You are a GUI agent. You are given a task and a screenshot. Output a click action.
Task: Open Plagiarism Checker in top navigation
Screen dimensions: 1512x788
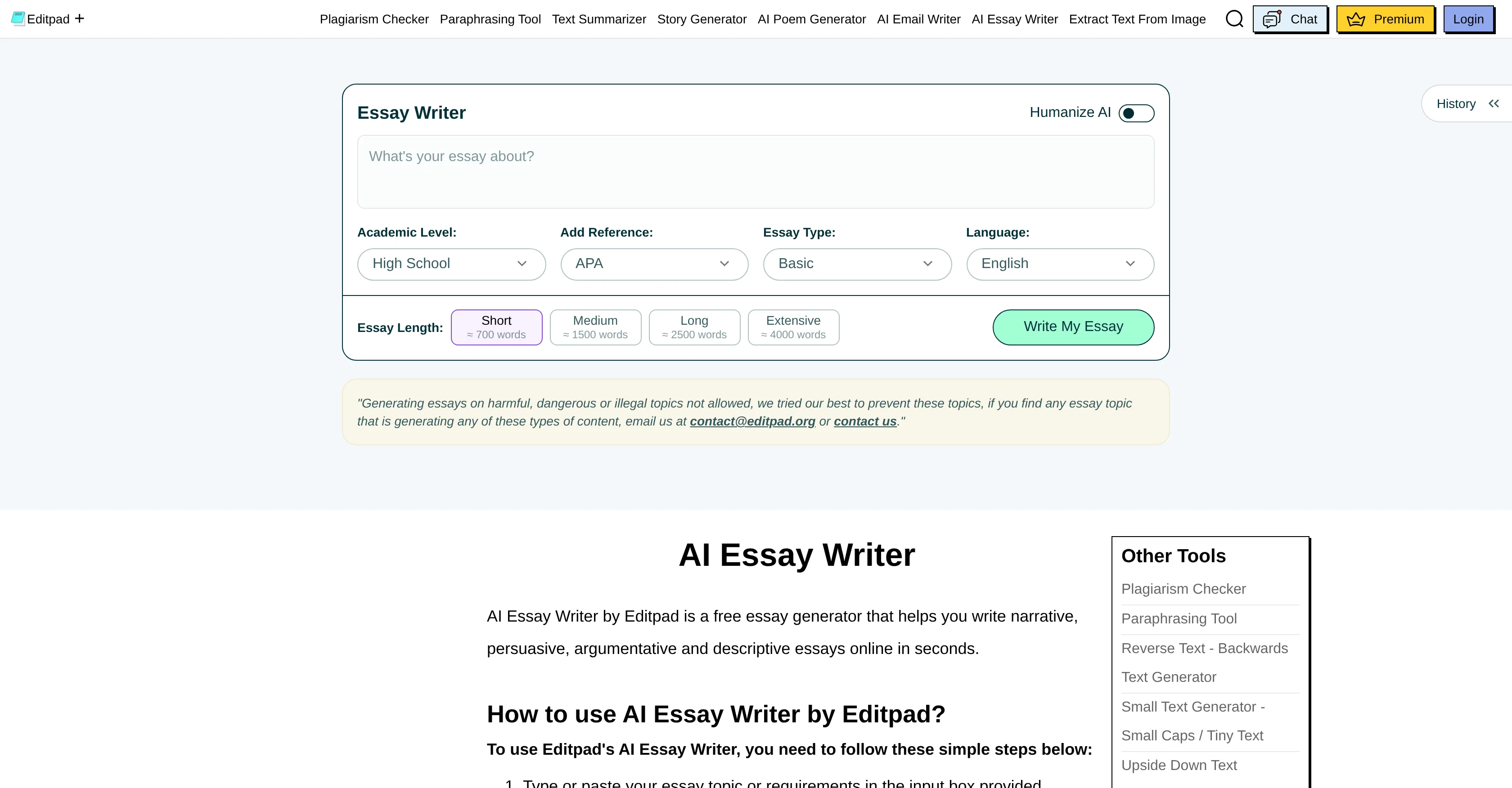[374, 19]
